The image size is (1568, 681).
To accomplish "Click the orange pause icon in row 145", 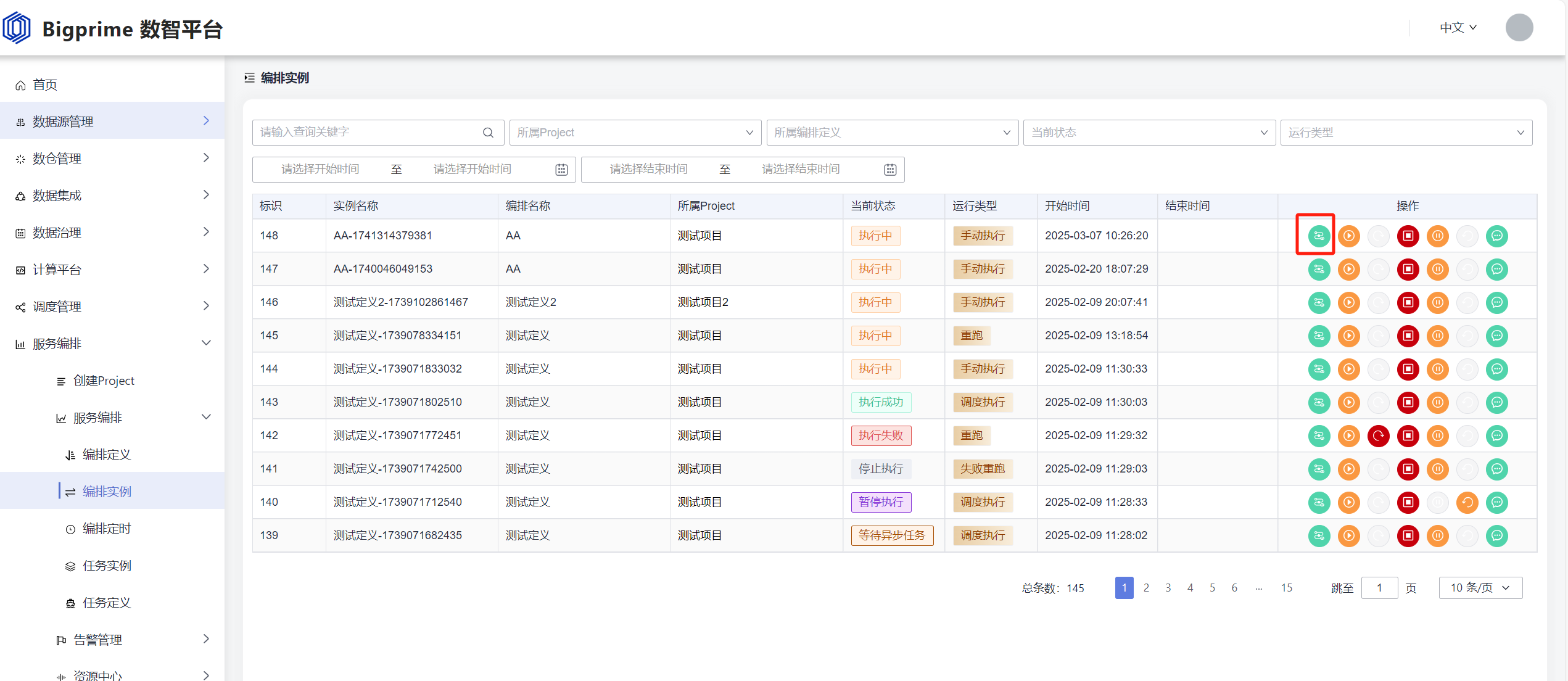I will (x=1437, y=336).
